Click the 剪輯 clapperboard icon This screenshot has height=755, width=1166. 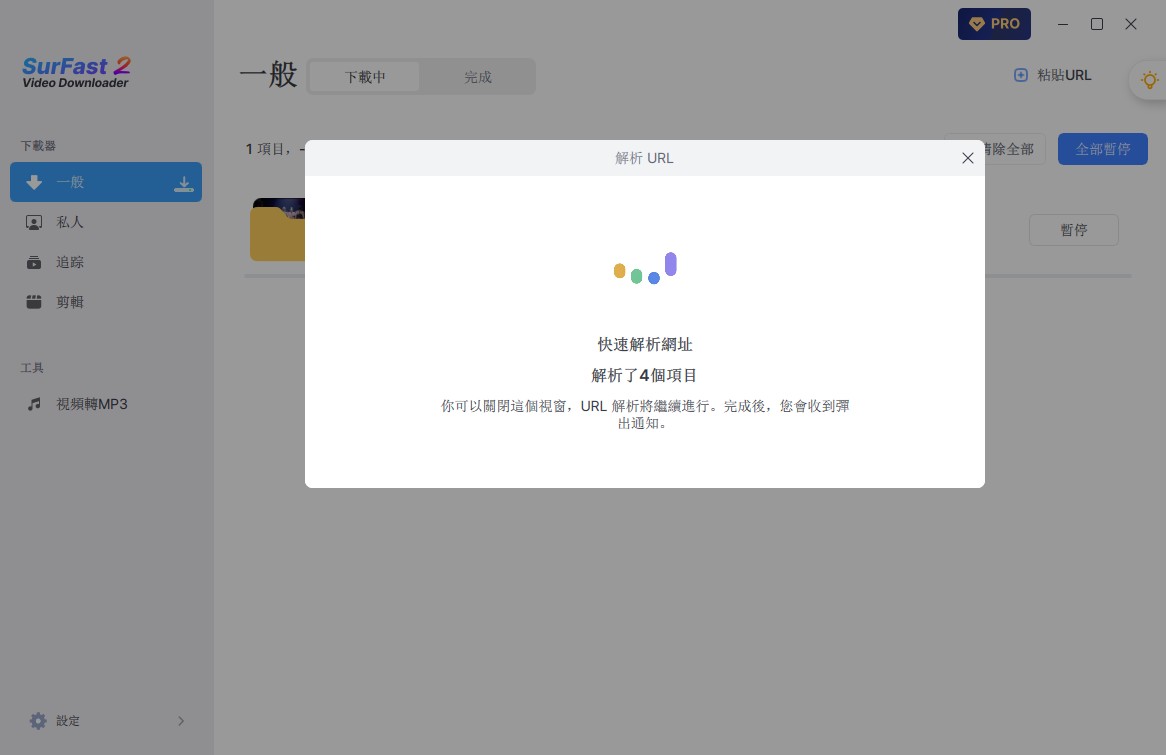coord(34,302)
